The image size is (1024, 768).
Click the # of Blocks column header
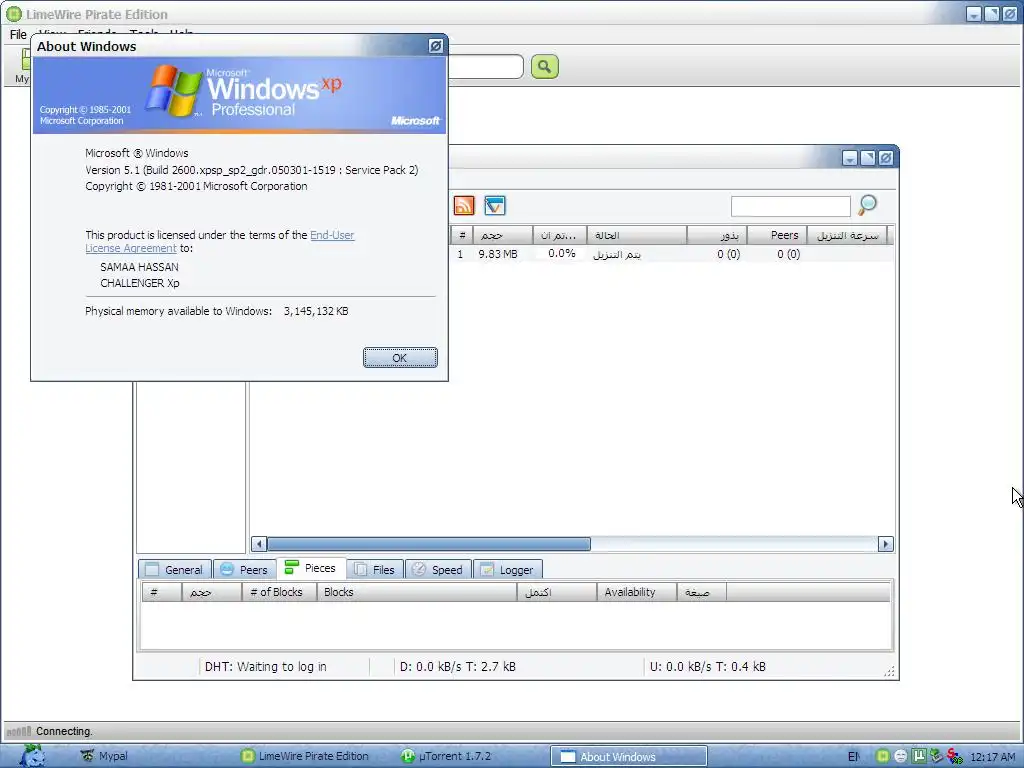[x=280, y=592]
